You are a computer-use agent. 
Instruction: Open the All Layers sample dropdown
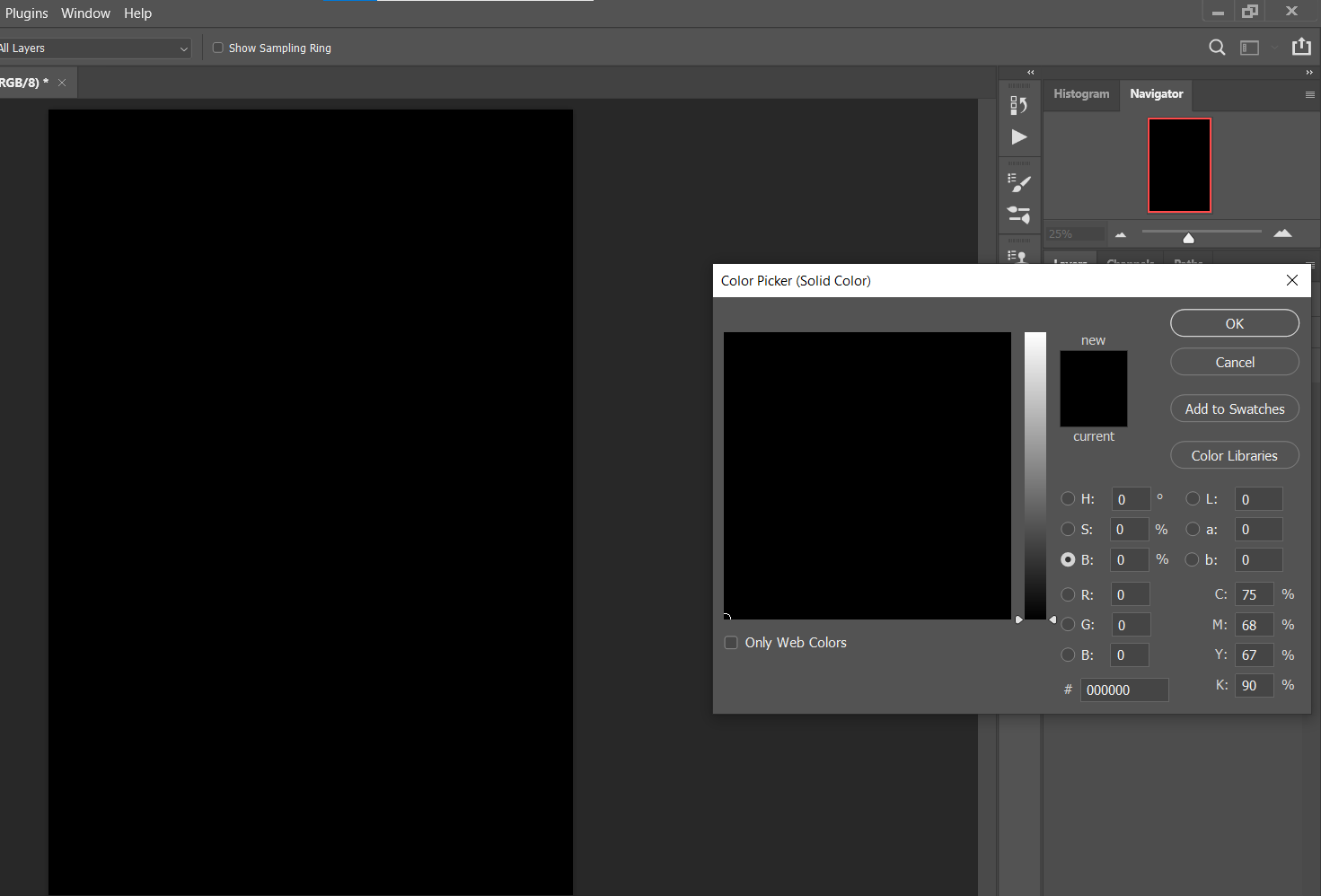coord(94,48)
